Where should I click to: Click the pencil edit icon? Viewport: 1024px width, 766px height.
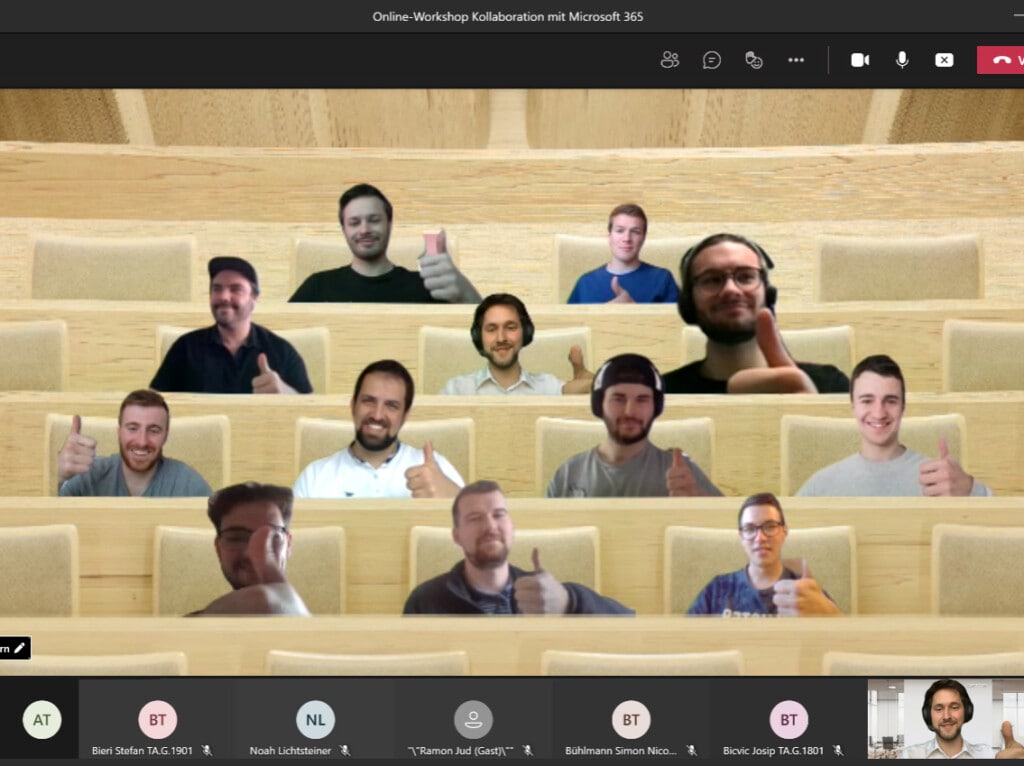pyautogui.click(x=20, y=648)
